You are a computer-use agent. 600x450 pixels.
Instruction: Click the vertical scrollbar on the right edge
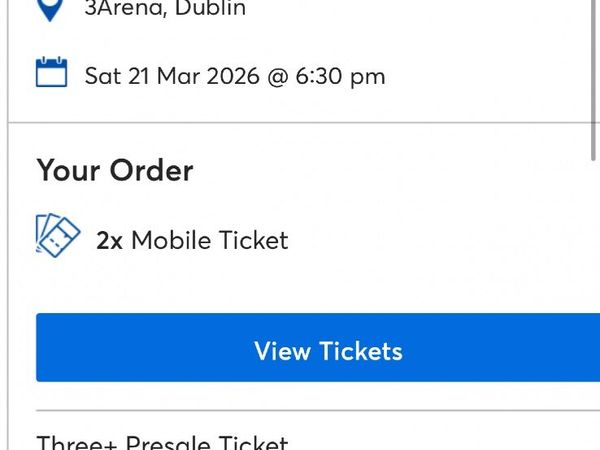[596, 80]
